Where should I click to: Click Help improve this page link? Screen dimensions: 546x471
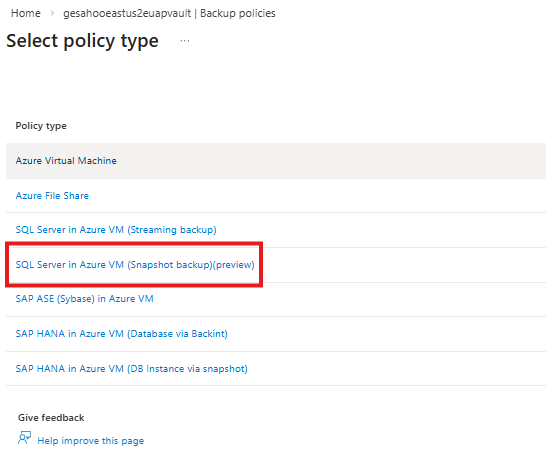(91, 441)
